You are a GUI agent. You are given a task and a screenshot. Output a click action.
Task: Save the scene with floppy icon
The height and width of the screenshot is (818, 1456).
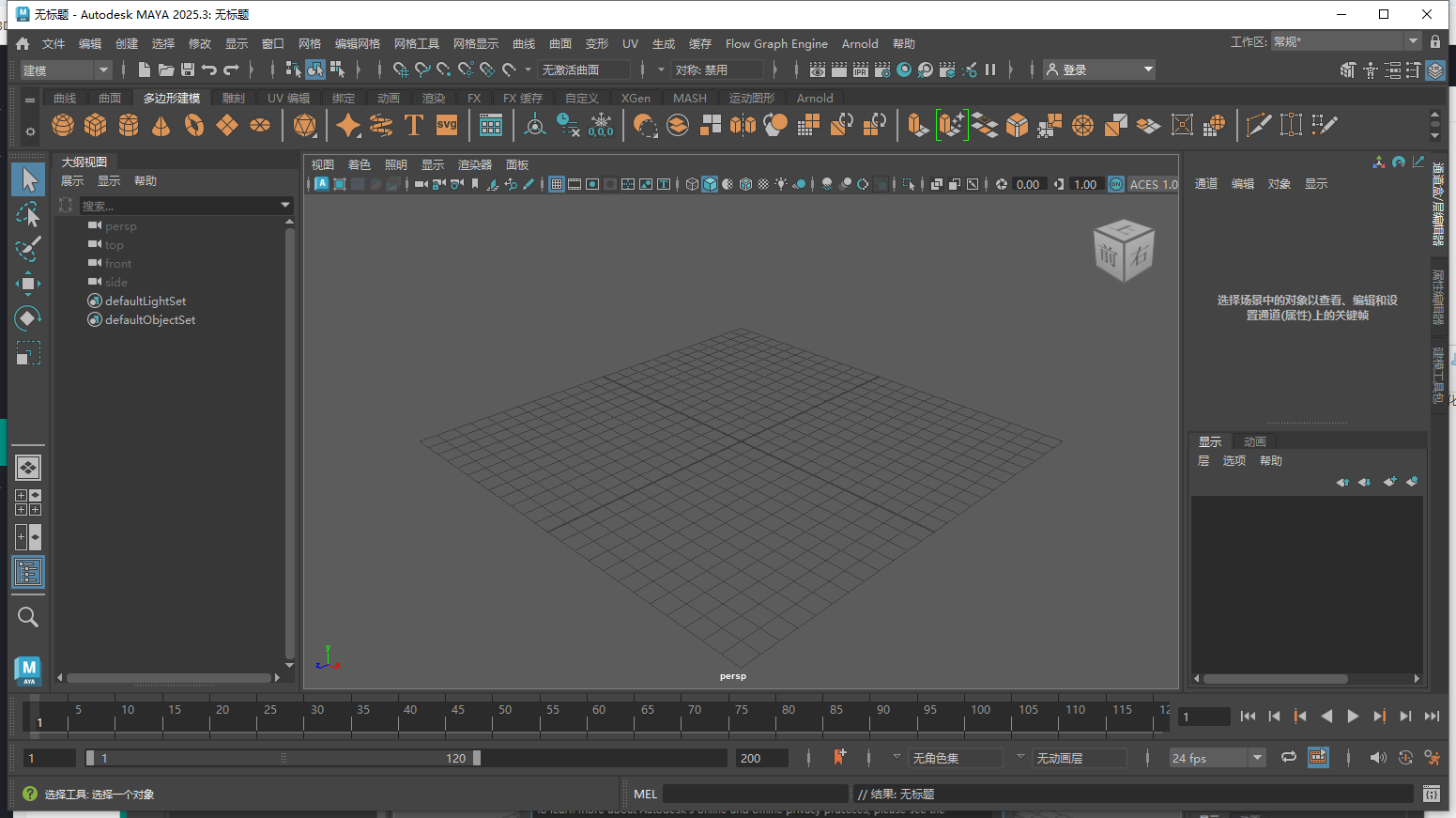188,69
